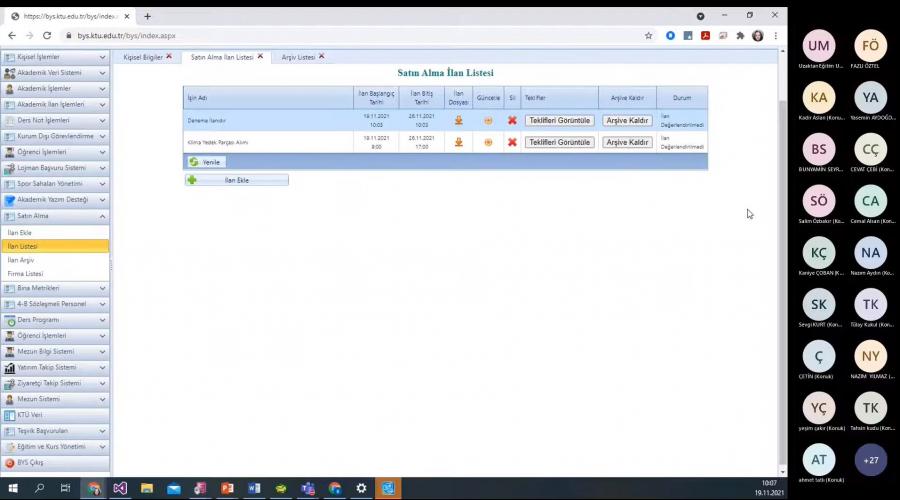Launch PowerPoint from the taskbar
The width and height of the screenshot is (900, 500).
(x=227, y=488)
